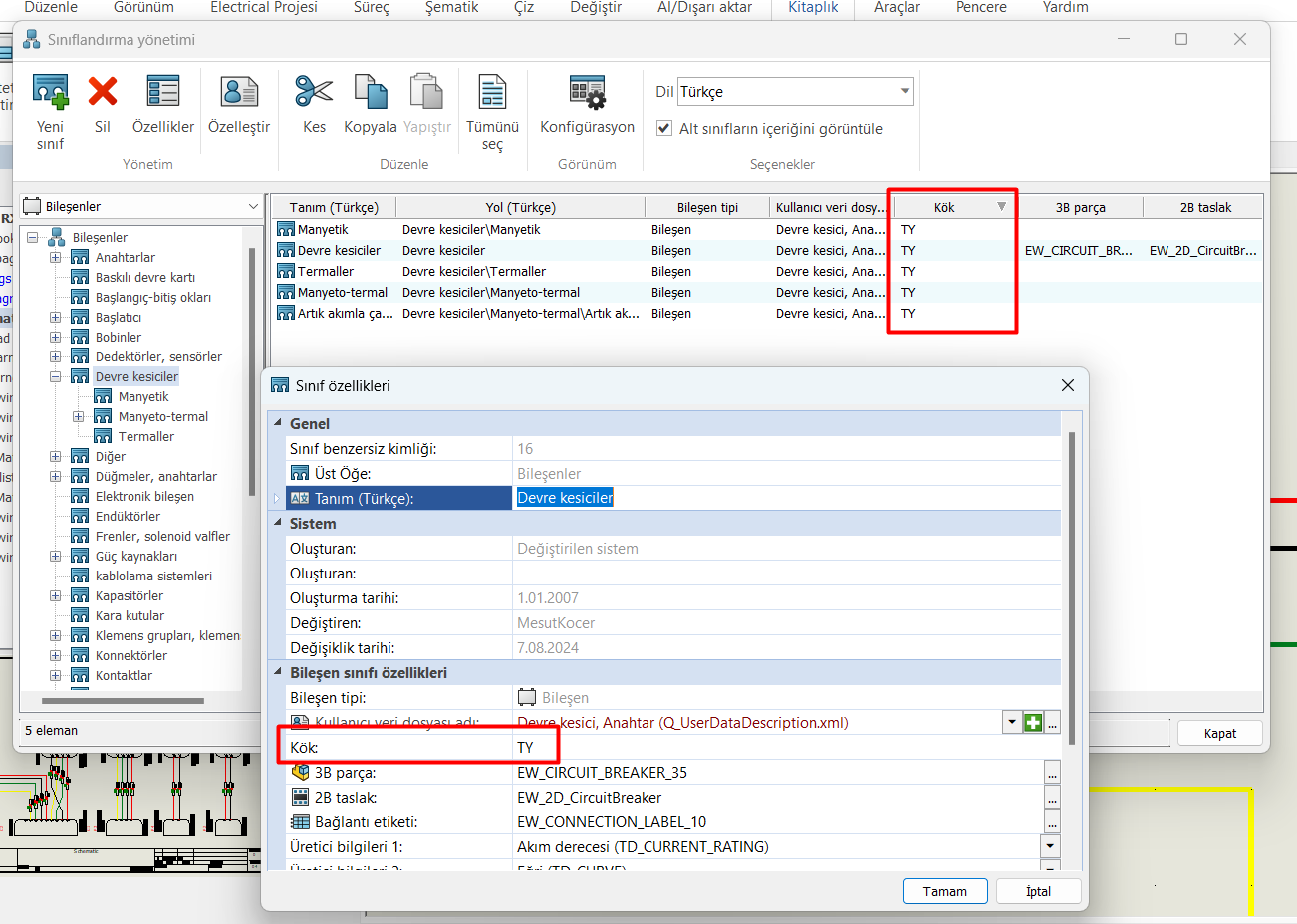
Task: Click the Yapıştır icon
Action: [x=426, y=92]
